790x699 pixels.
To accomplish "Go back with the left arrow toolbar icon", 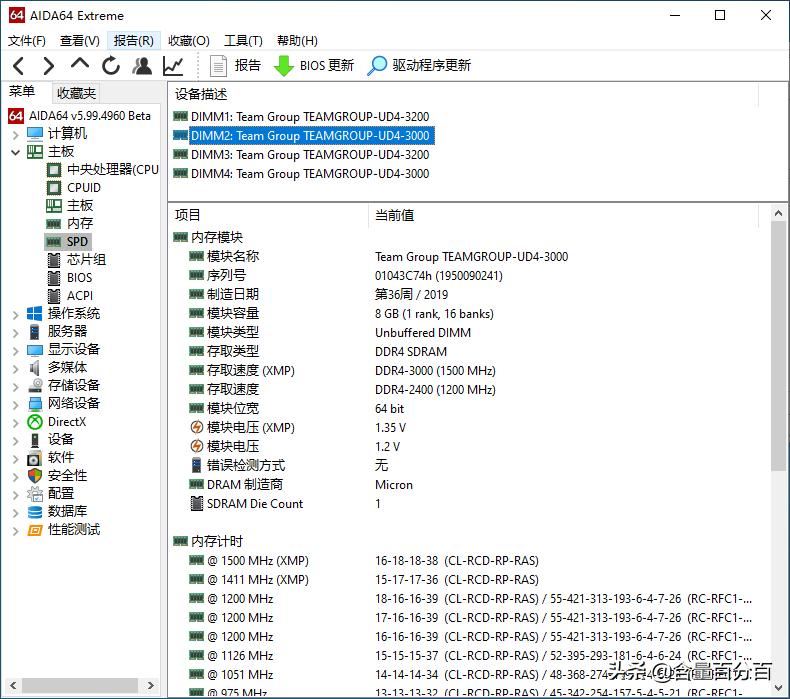I will tap(19, 66).
